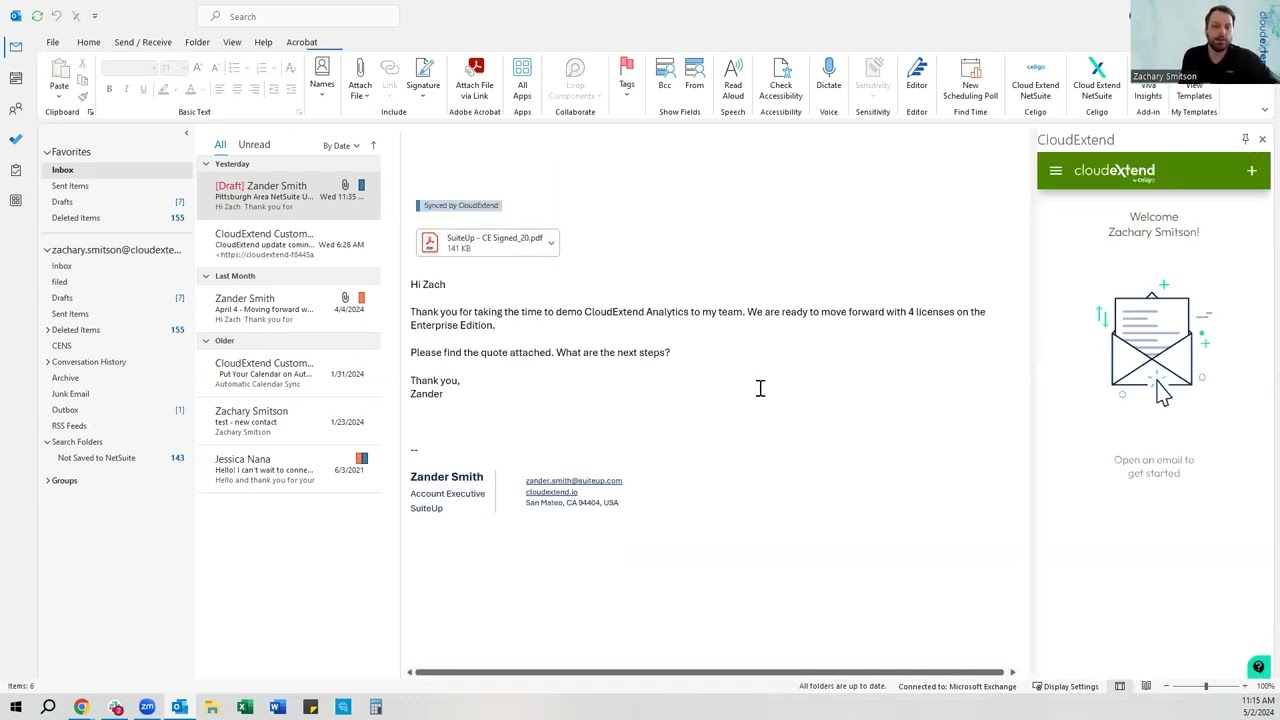This screenshot has height=720, width=1280.
Task: Pin the CloudExtend pane
Action: pyautogui.click(x=1245, y=139)
